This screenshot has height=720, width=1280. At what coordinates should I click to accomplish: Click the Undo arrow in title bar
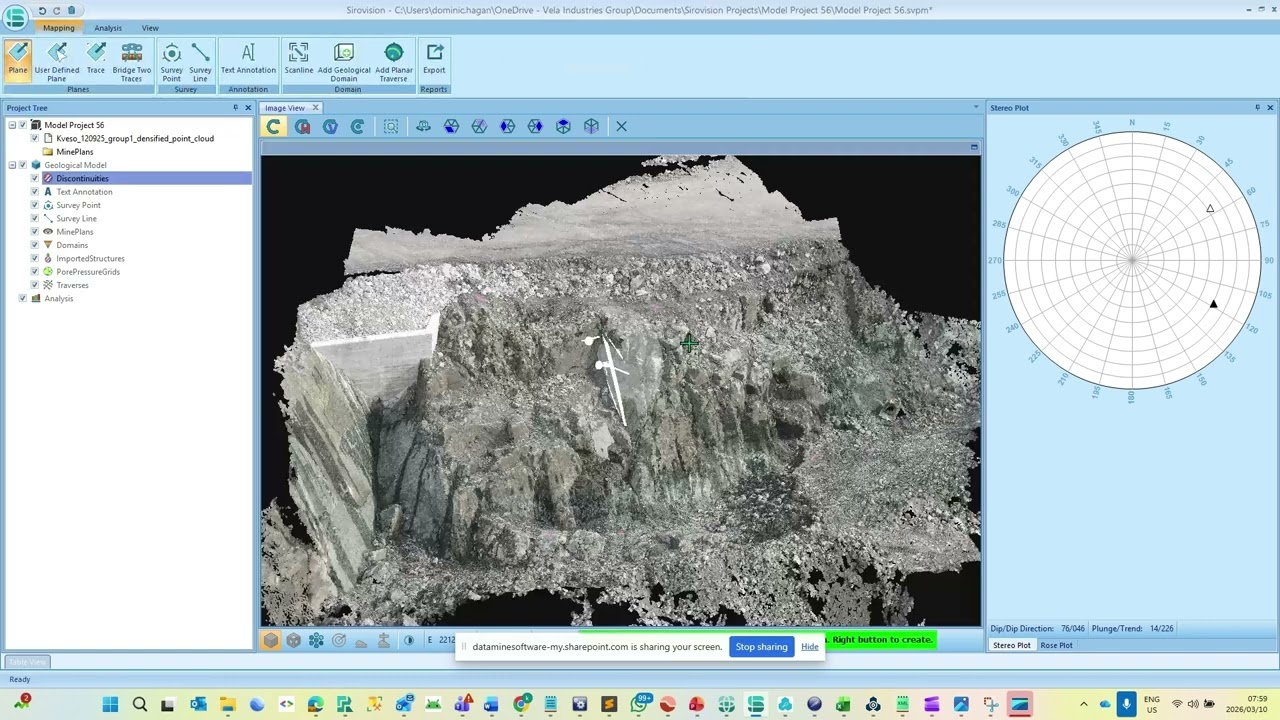pos(42,10)
